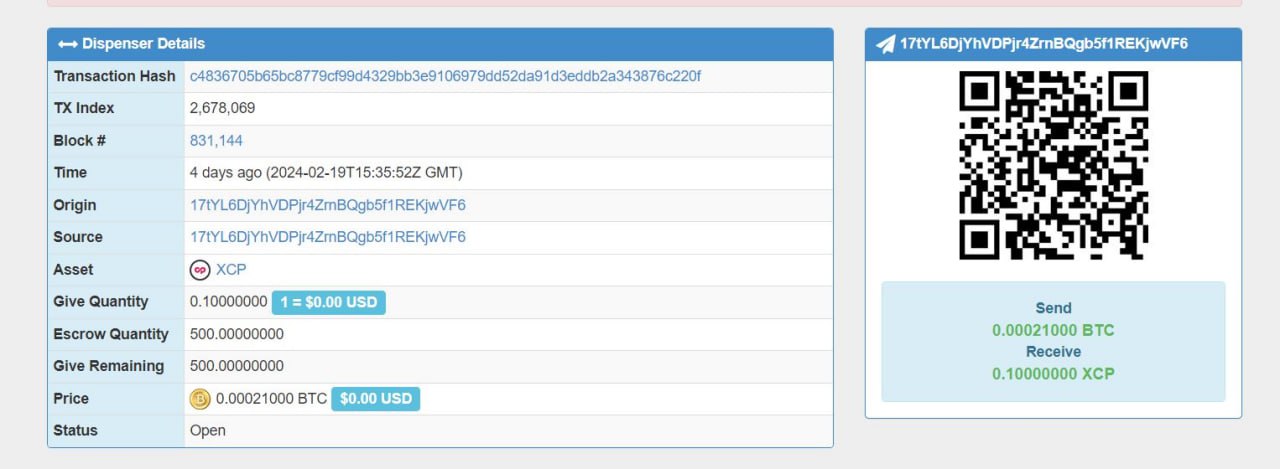The image size is (1280, 469).
Task: Click the Give Remaining row label
Action: pyautogui.click(x=109, y=366)
